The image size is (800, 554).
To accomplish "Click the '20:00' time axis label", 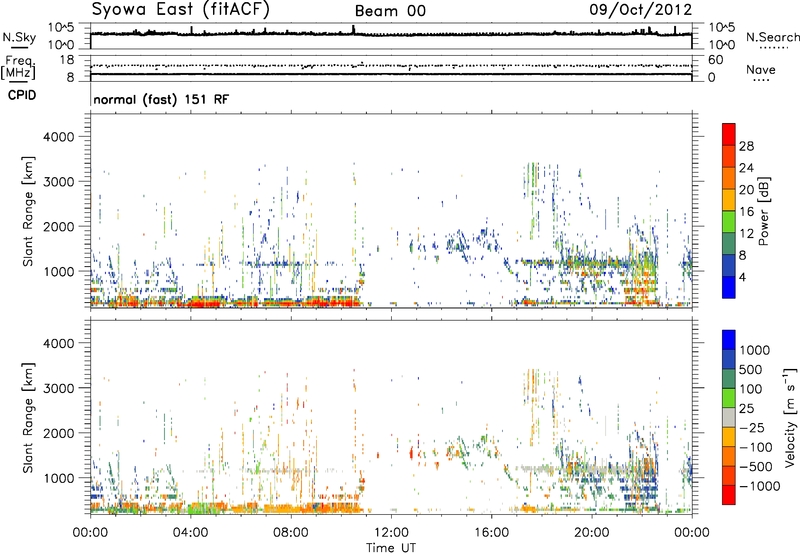I will 592,533.
